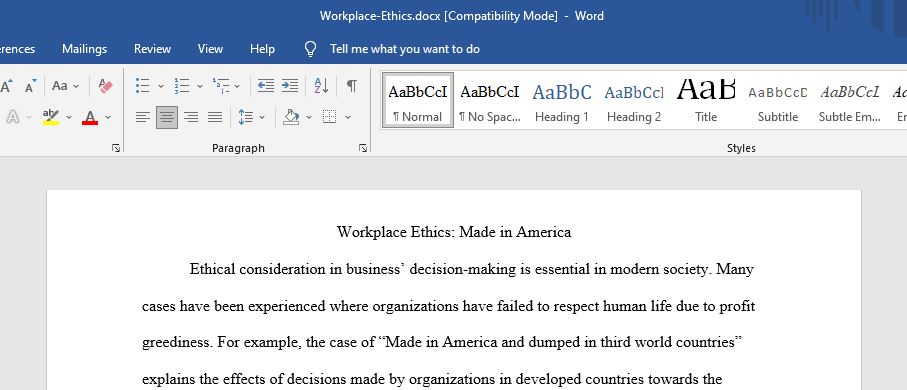907x390 pixels.
Task: Click the lightbulb Tell me icon
Action: (x=311, y=49)
